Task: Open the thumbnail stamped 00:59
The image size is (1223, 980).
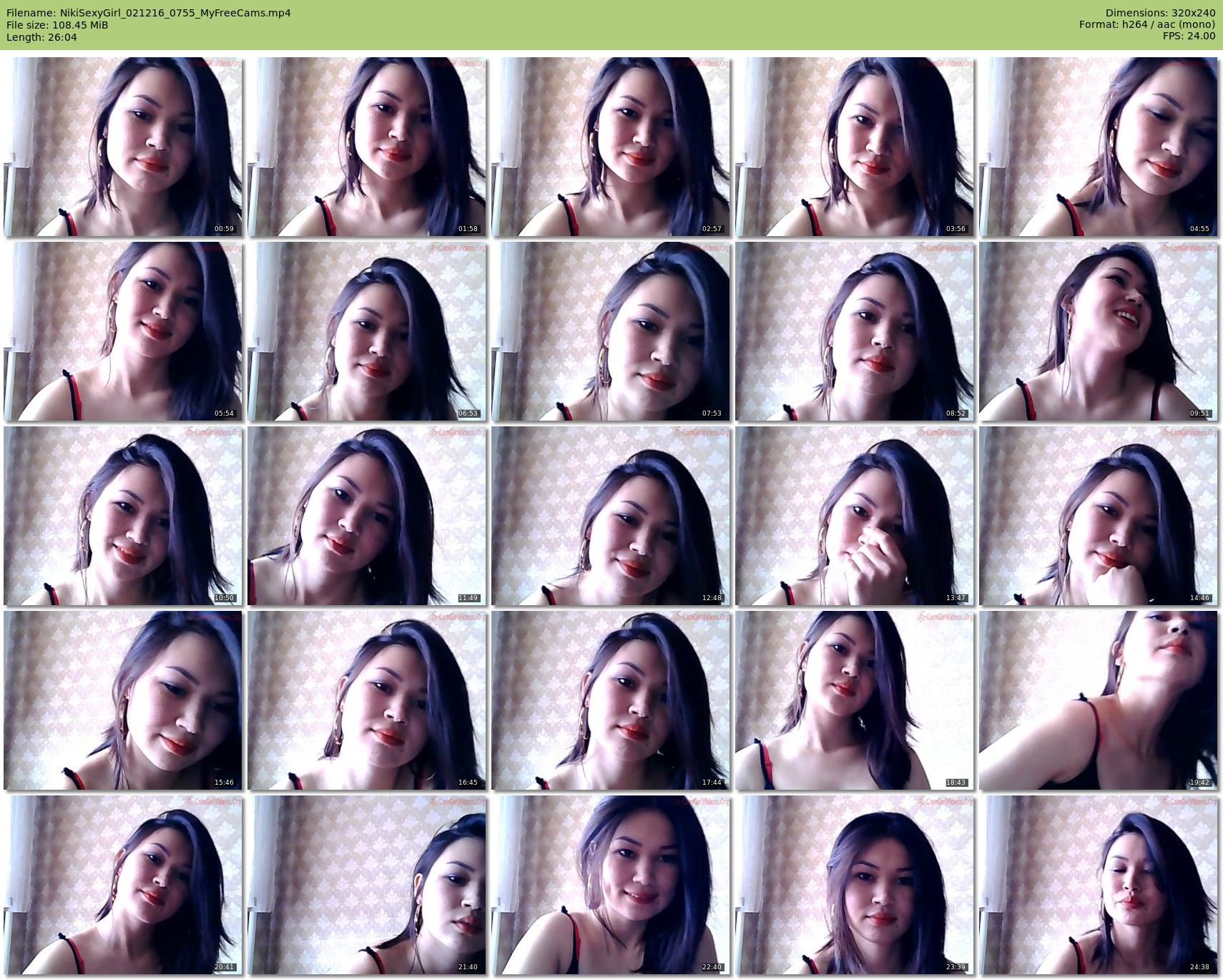Action: 123,147
